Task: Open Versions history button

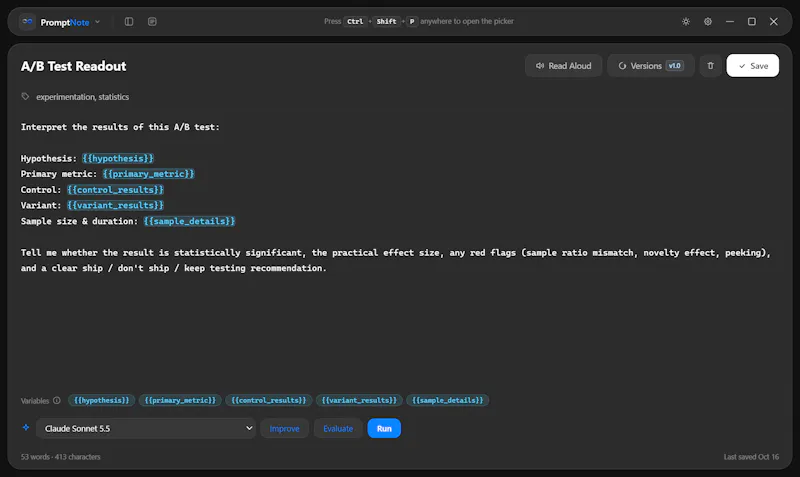Action: (651, 66)
